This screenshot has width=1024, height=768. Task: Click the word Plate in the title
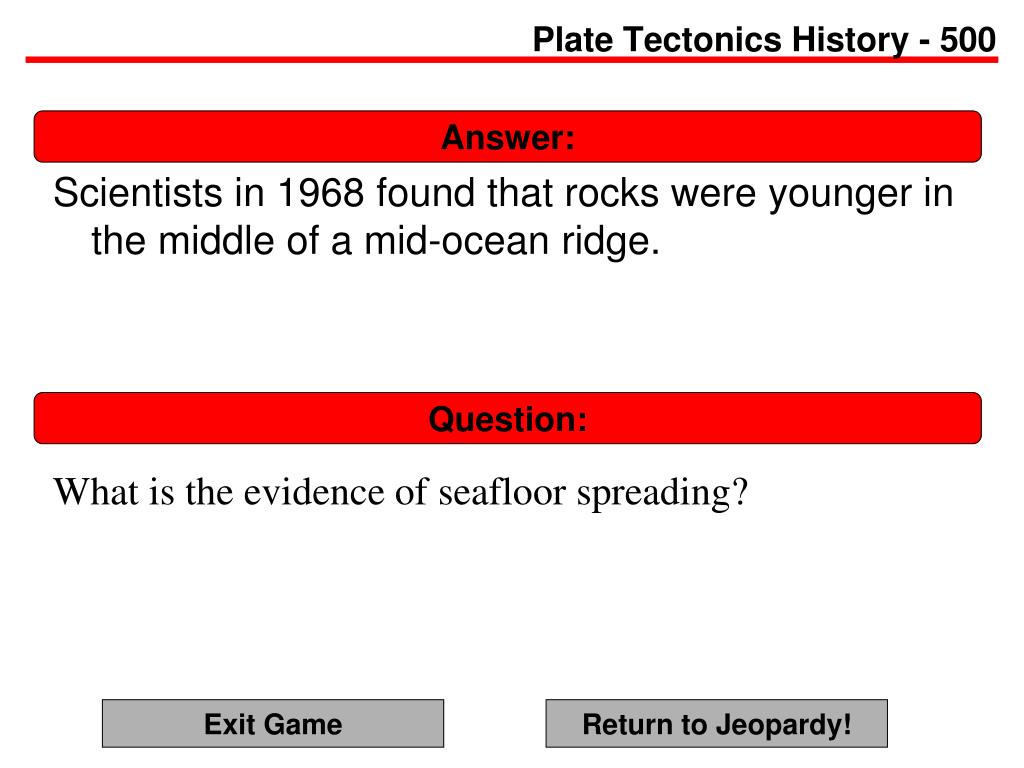pyautogui.click(x=573, y=40)
